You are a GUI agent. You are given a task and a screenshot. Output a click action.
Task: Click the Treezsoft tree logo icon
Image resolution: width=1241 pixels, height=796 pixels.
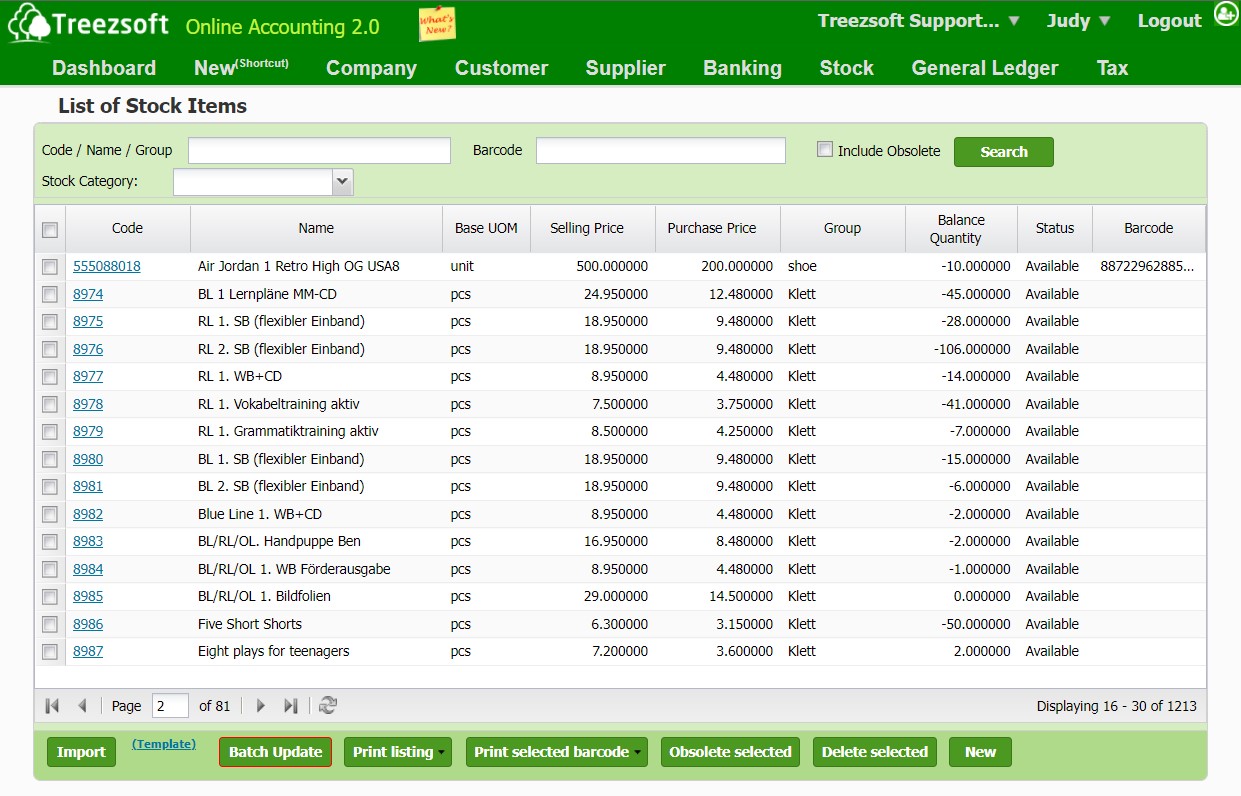coord(28,23)
